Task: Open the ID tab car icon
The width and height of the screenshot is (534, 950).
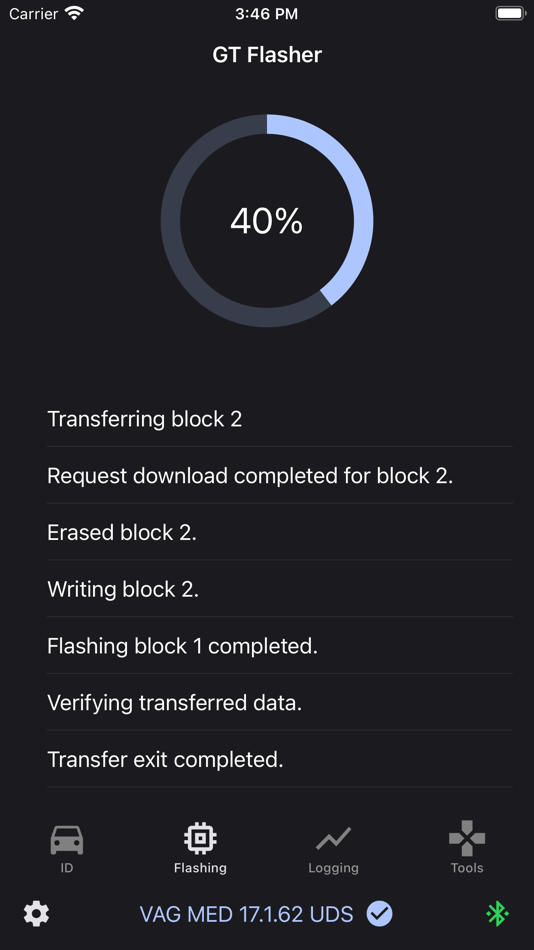Action: (67, 839)
